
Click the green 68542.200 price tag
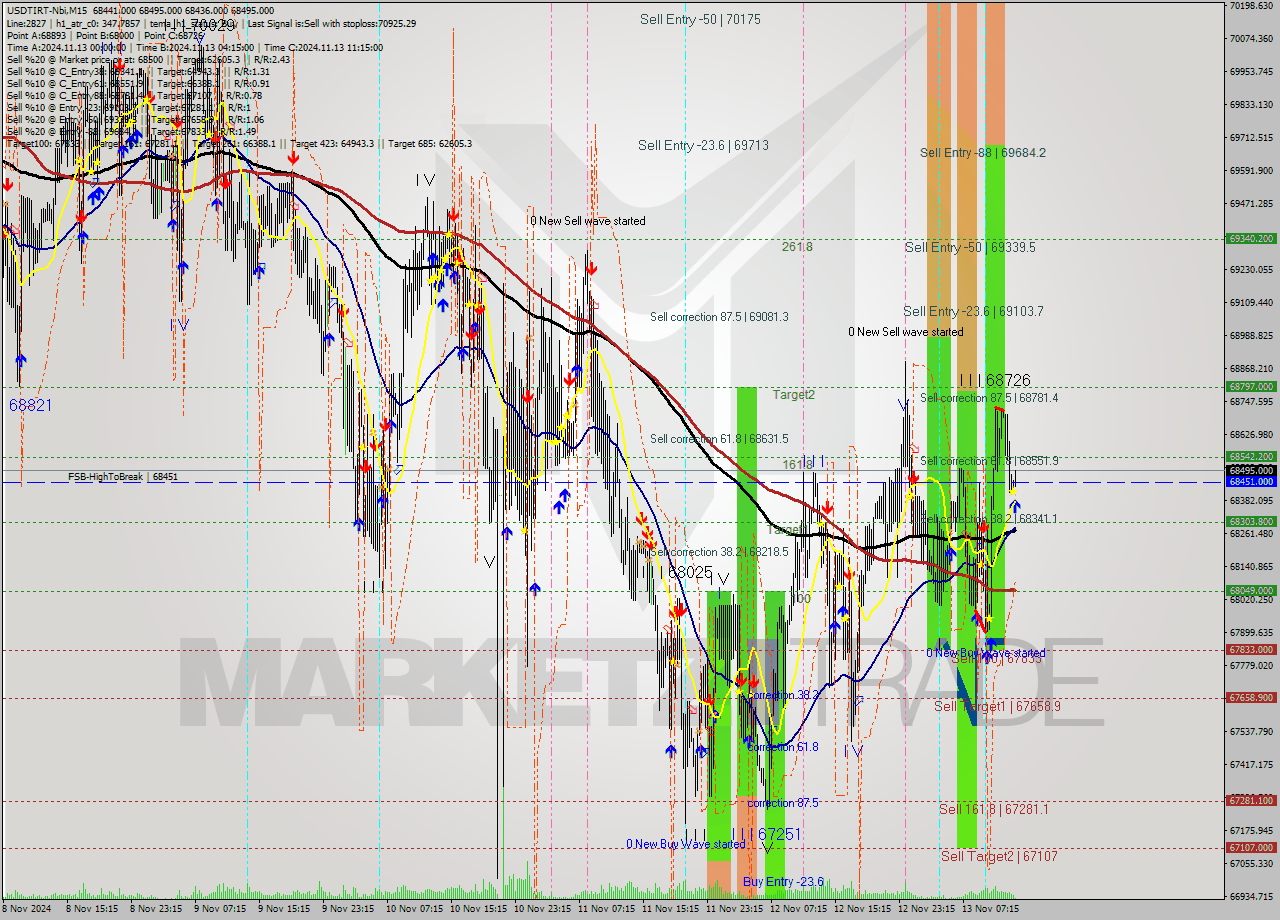[x=1251, y=456]
